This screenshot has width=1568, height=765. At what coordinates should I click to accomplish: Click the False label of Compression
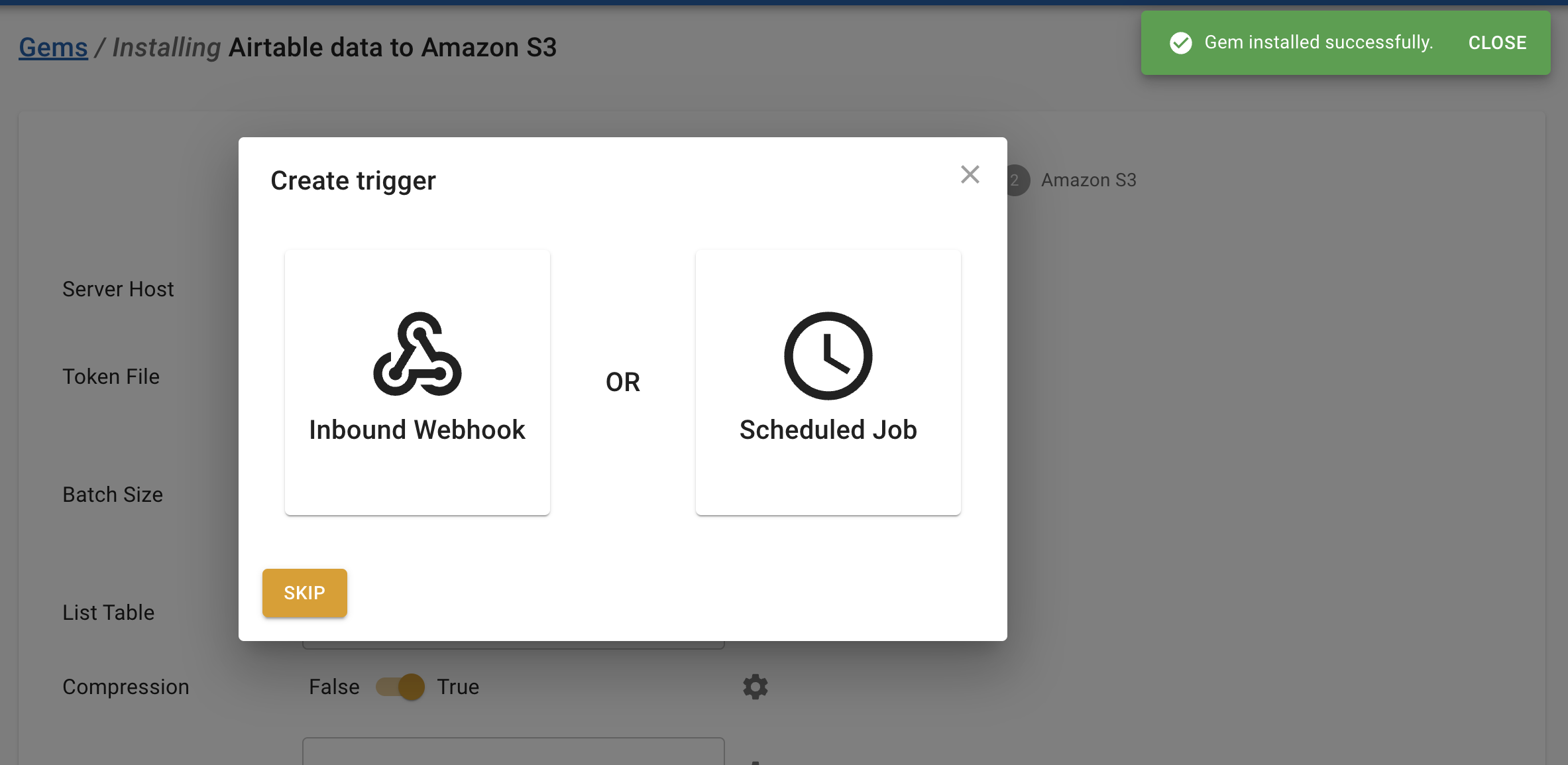pyautogui.click(x=334, y=687)
